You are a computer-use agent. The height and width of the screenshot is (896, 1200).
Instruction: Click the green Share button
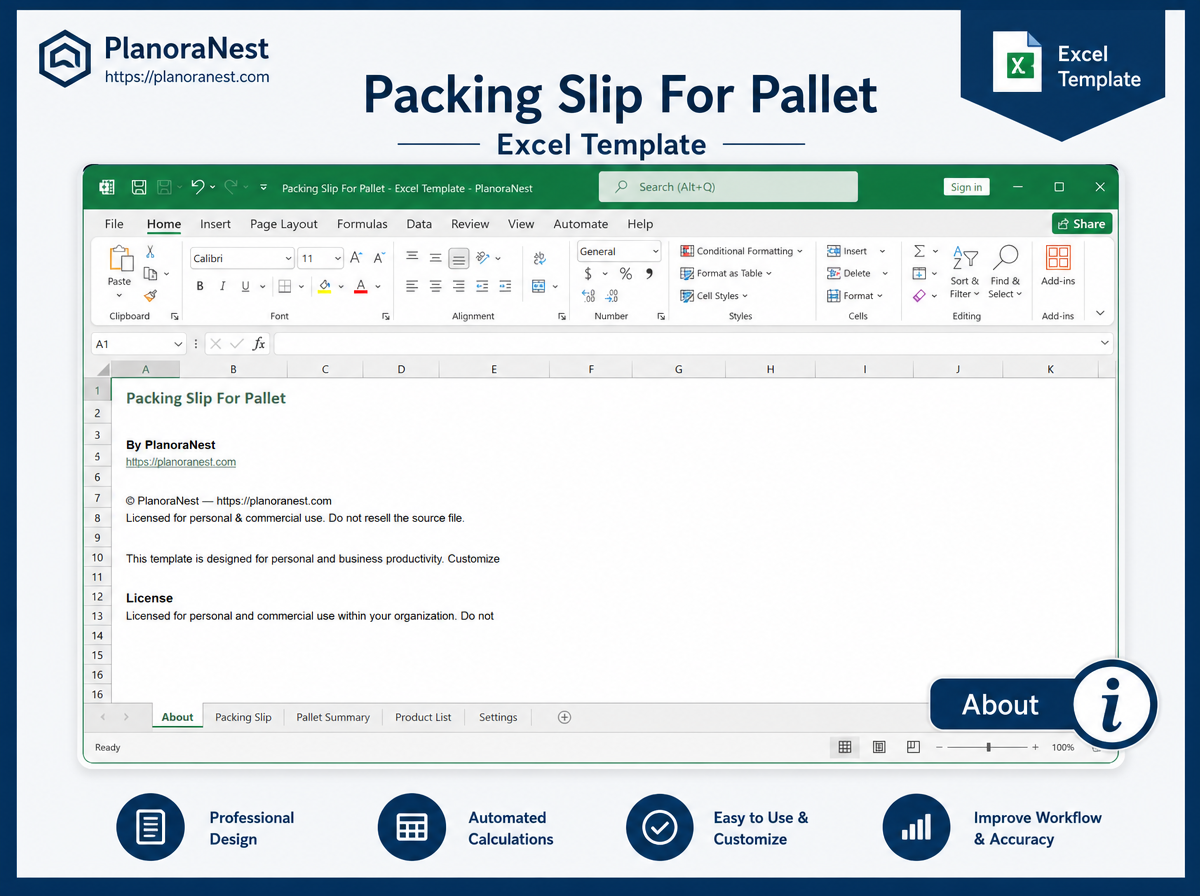pyautogui.click(x=1082, y=224)
